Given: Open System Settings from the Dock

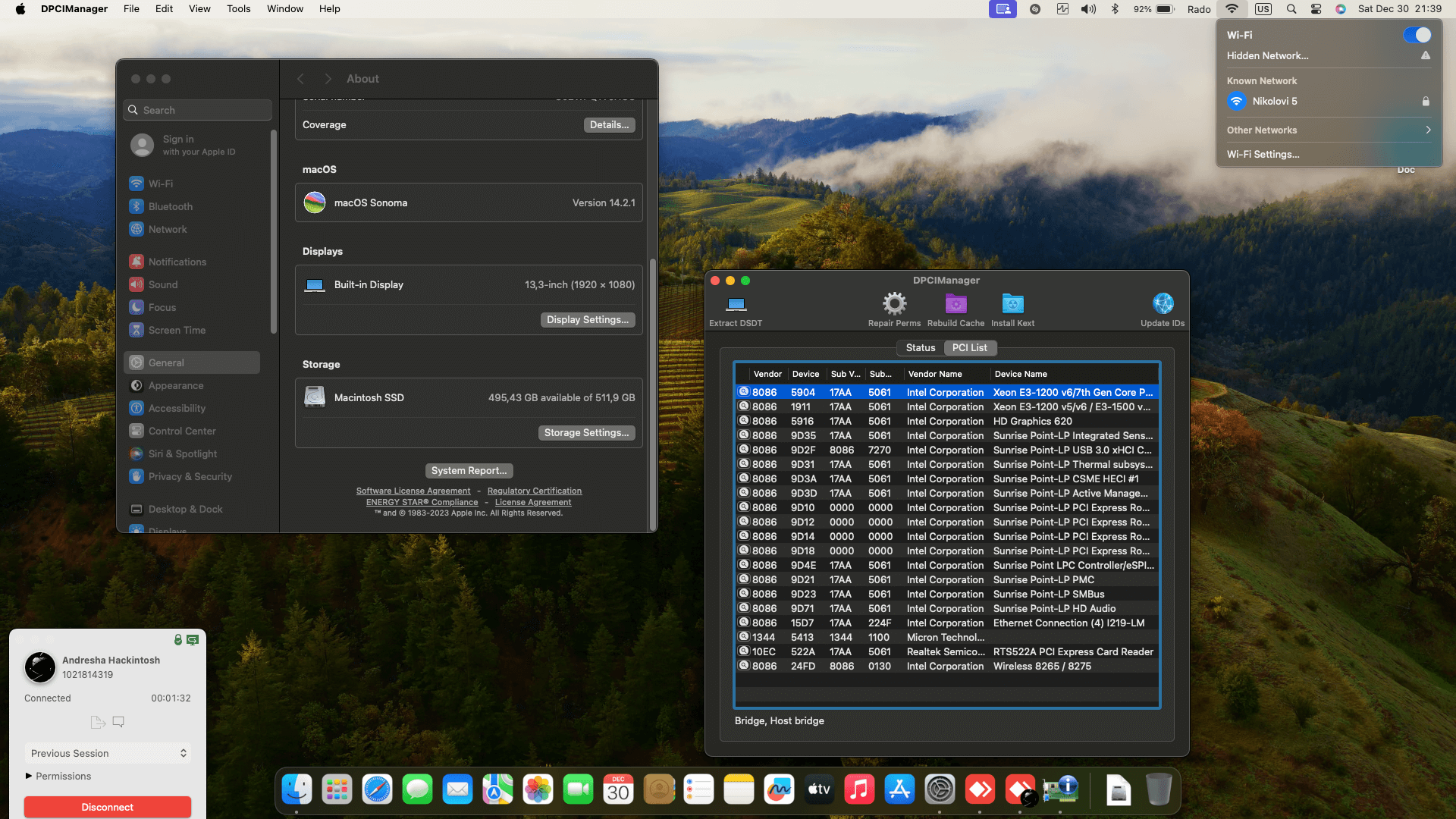Looking at the screenshot, I should pos(940,790).
